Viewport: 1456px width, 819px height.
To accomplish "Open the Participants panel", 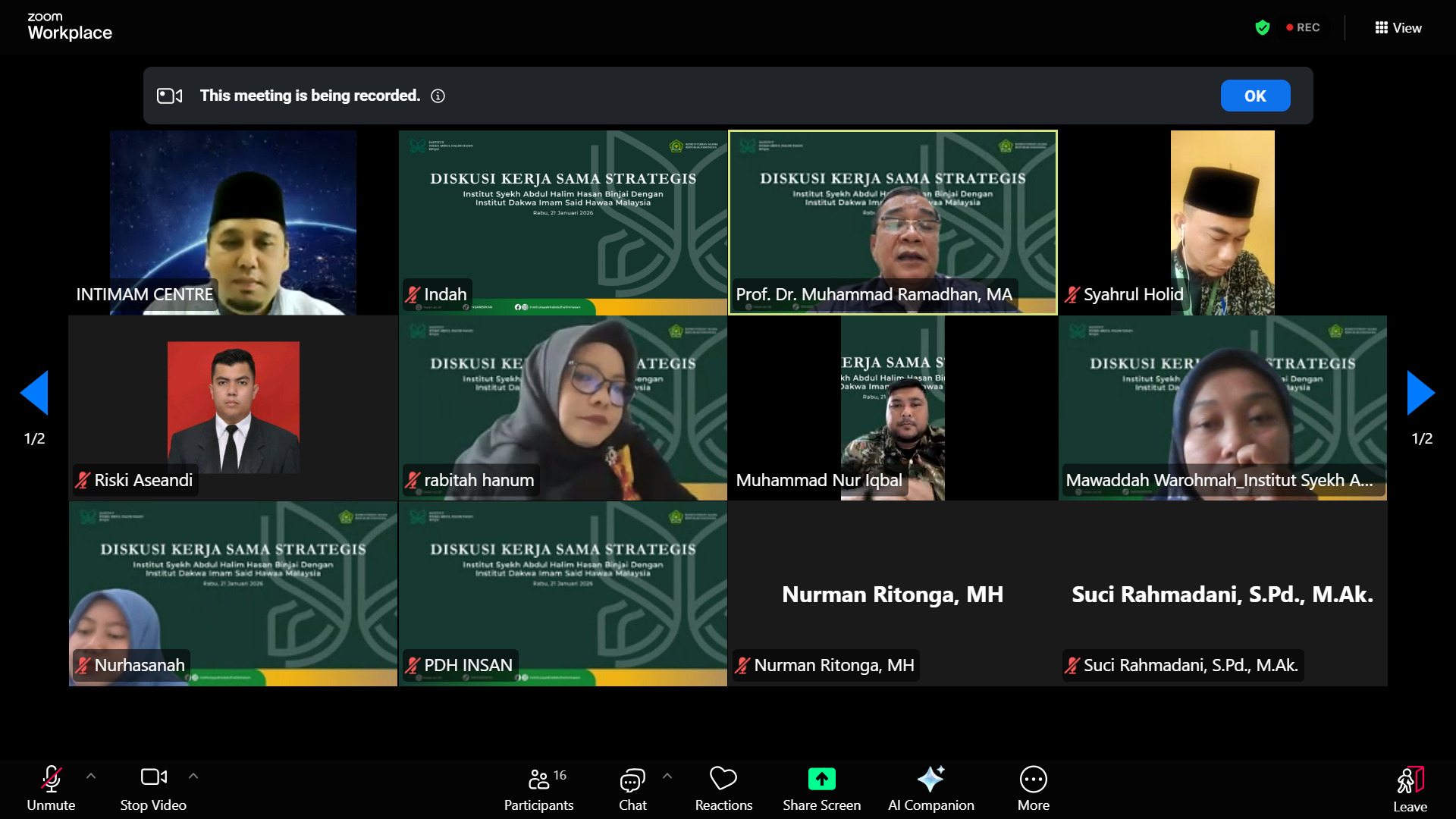I will pos(539,787).
